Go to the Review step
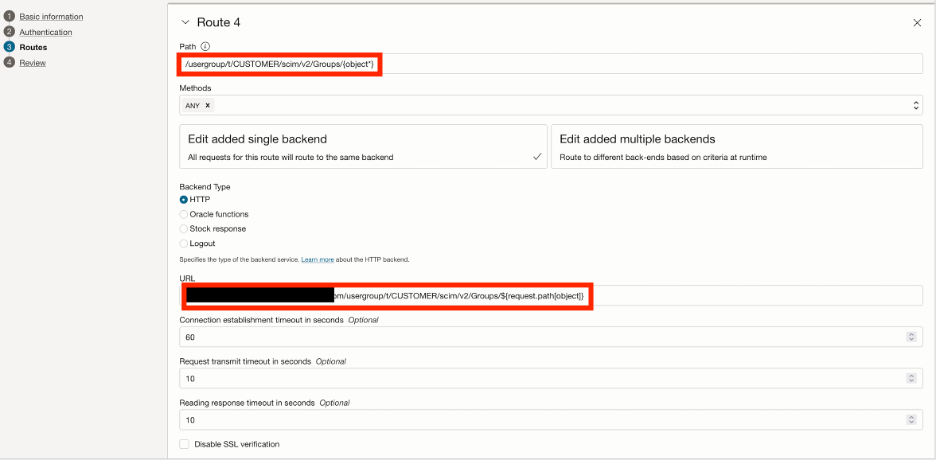Screen dimensions: 936x460 tap(33, 63)
